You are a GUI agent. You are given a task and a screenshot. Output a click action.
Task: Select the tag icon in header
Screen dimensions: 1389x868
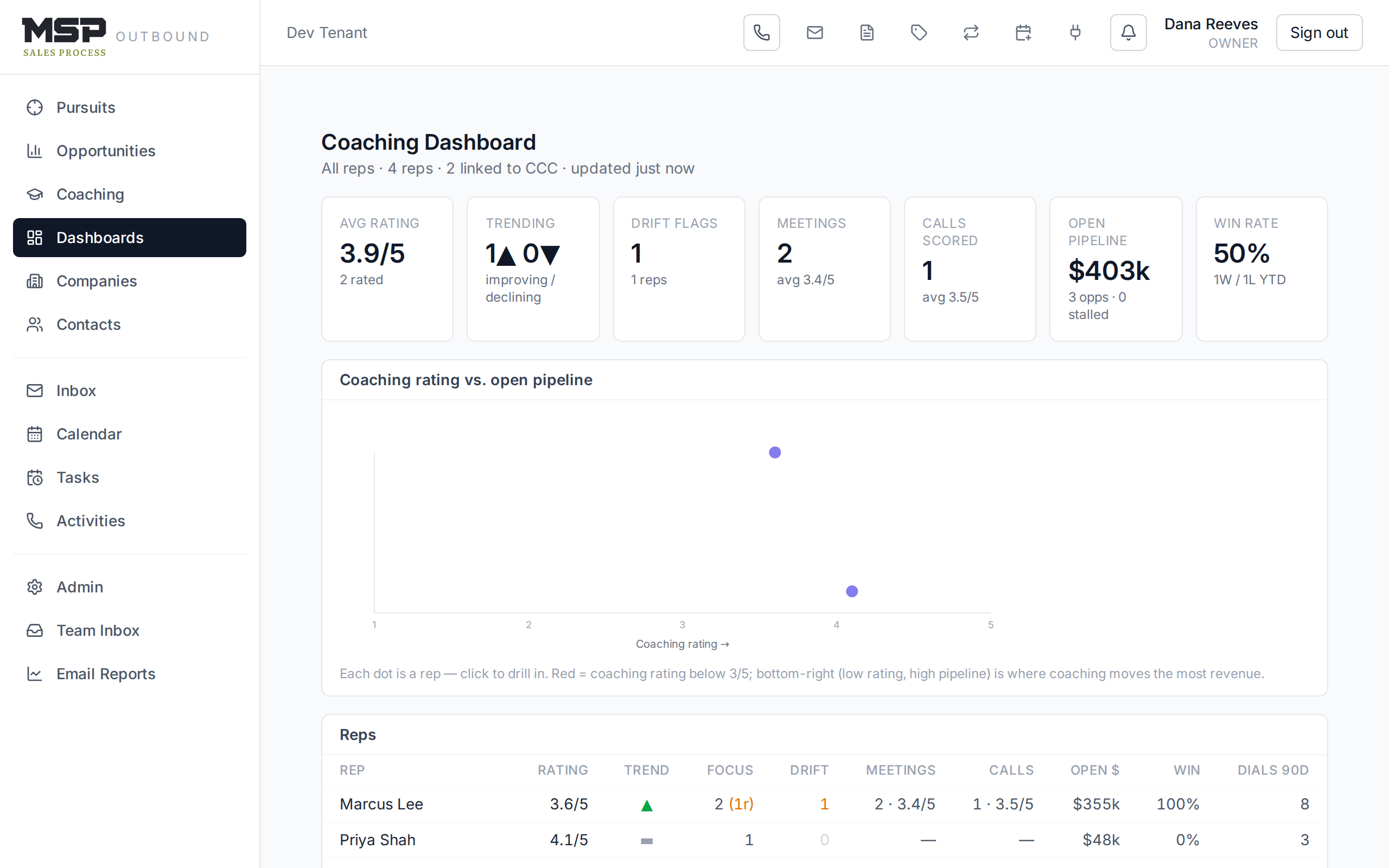919,33
